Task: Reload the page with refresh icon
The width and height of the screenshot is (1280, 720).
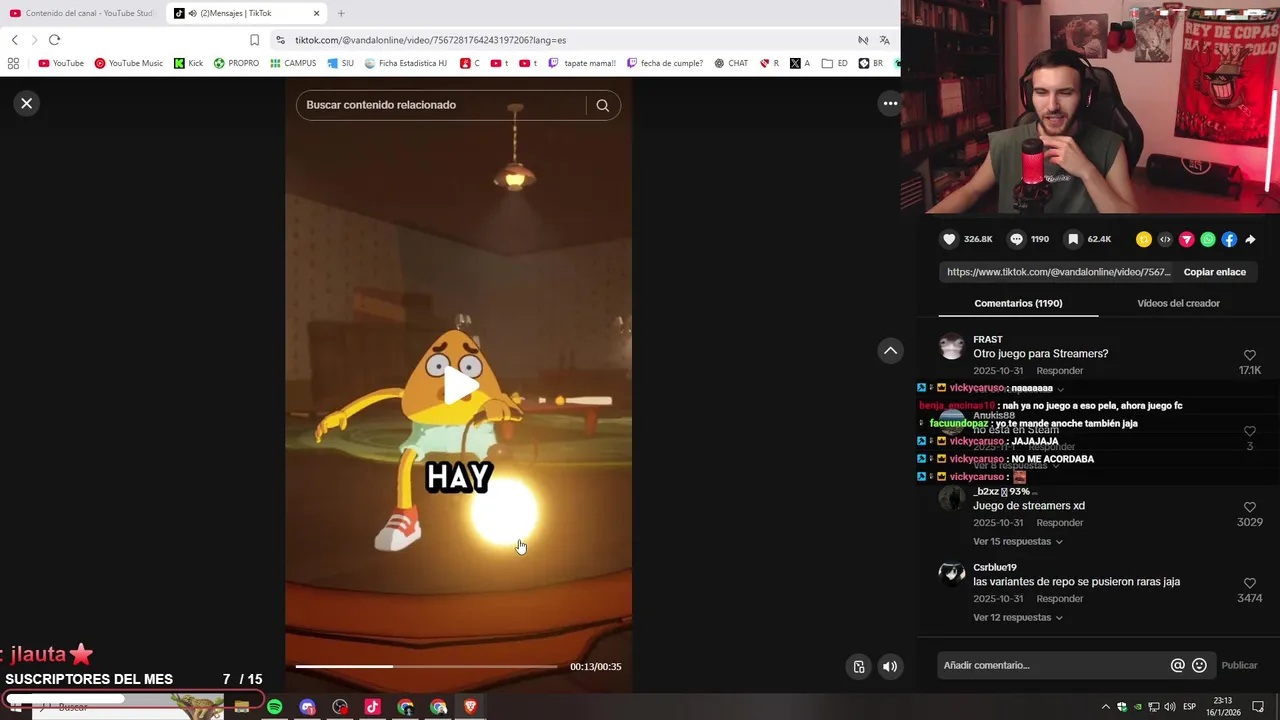Action: (54, 40)
